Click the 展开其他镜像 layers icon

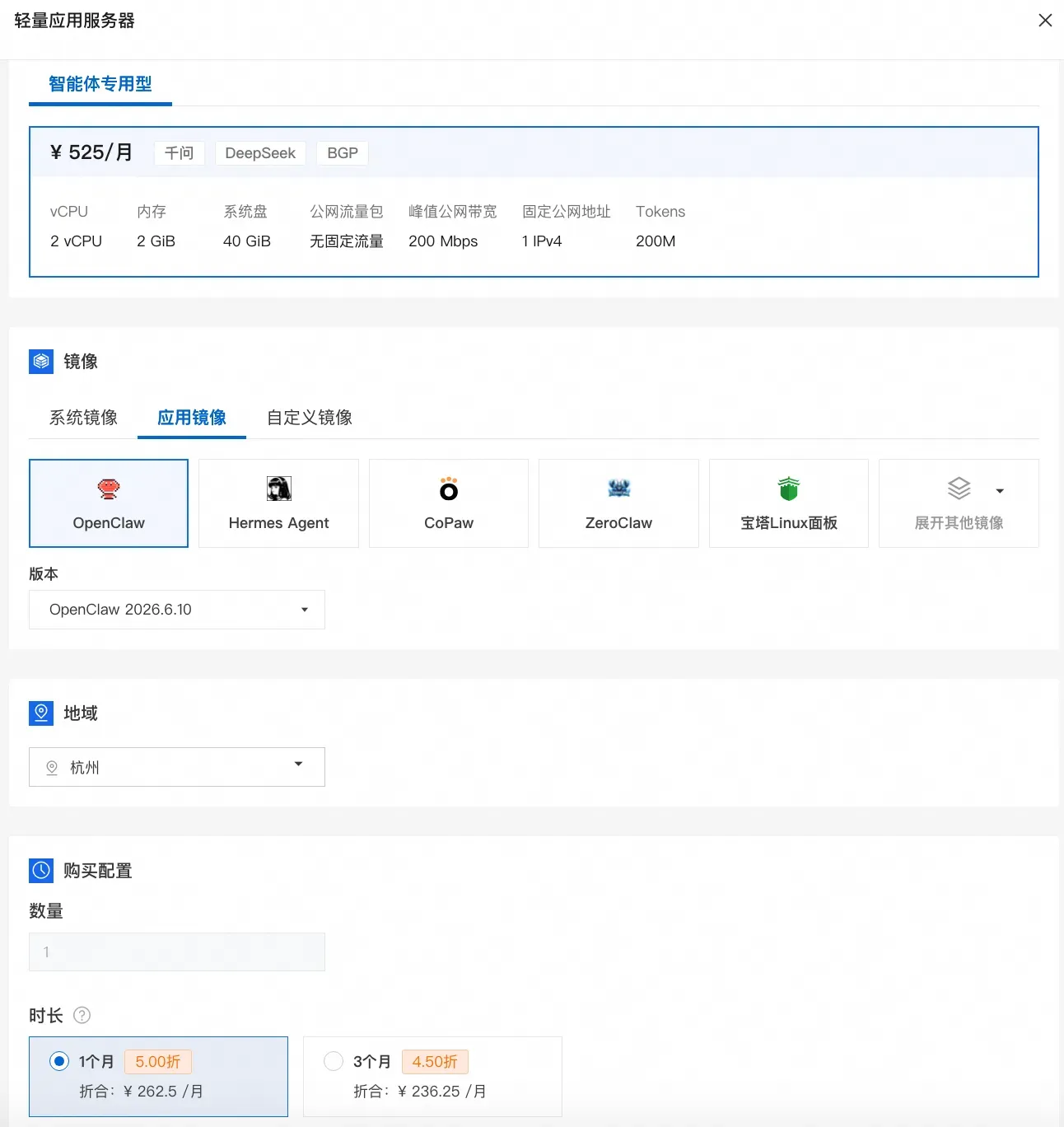959,489
